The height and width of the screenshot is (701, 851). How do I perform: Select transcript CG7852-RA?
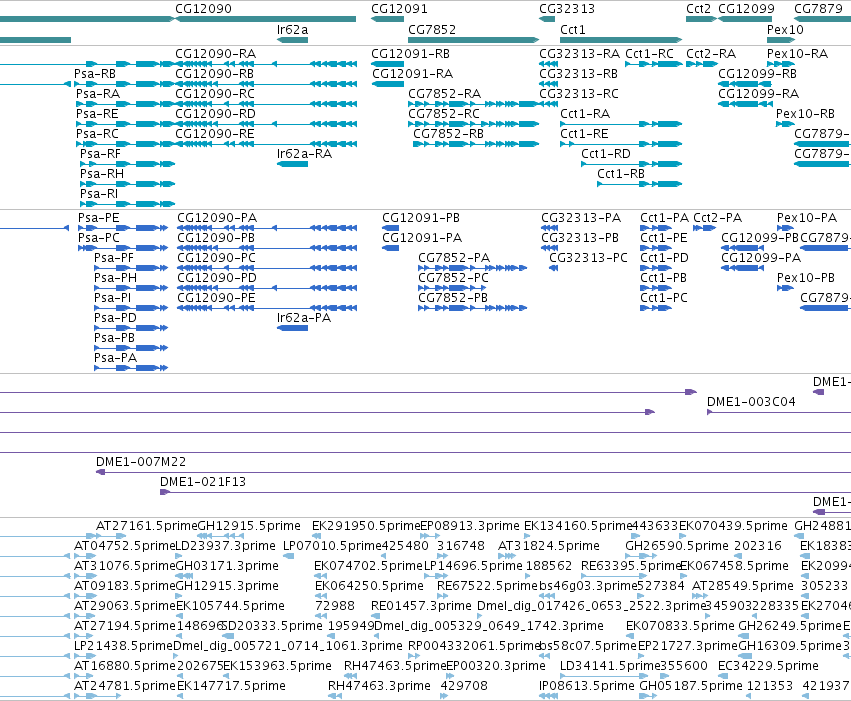point(444,94)
